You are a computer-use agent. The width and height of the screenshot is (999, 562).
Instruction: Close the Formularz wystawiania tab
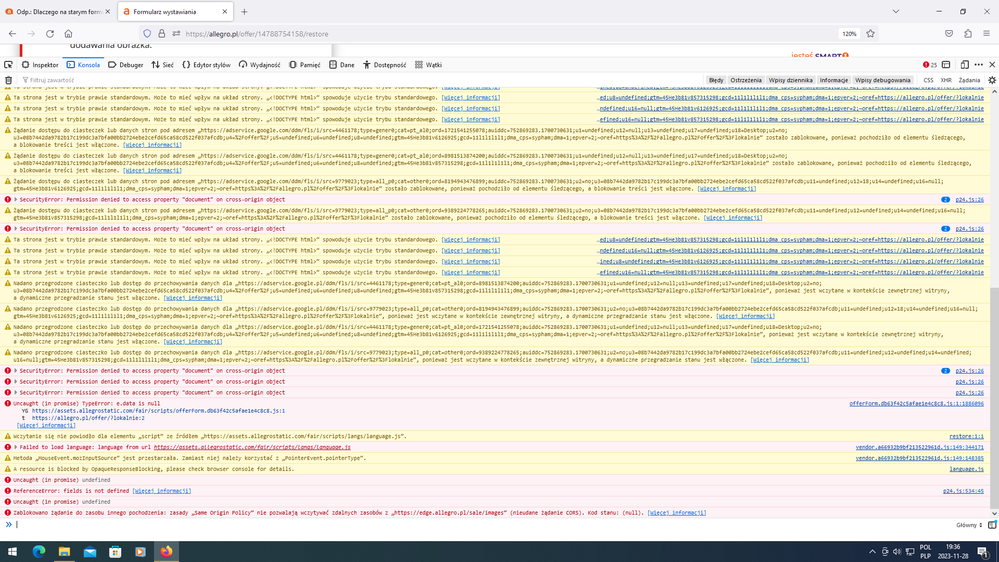[x=224, y=11]
